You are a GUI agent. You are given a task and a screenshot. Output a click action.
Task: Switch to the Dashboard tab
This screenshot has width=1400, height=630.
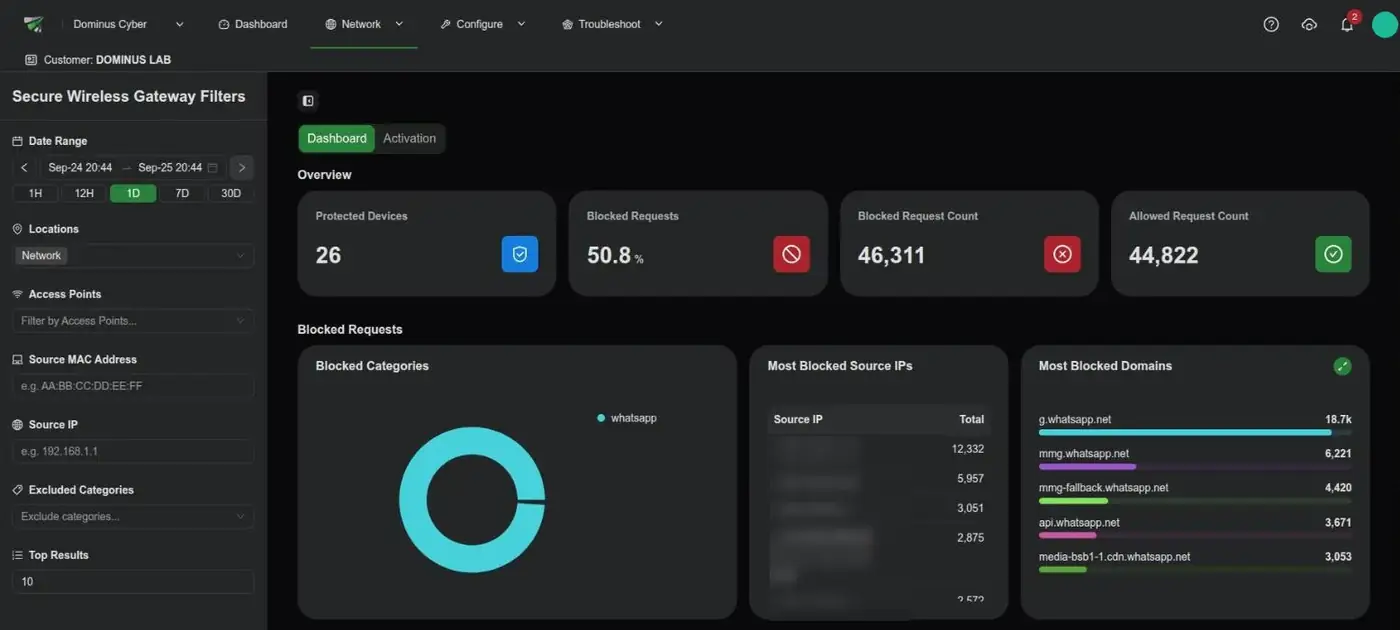[x=337, y=138]
